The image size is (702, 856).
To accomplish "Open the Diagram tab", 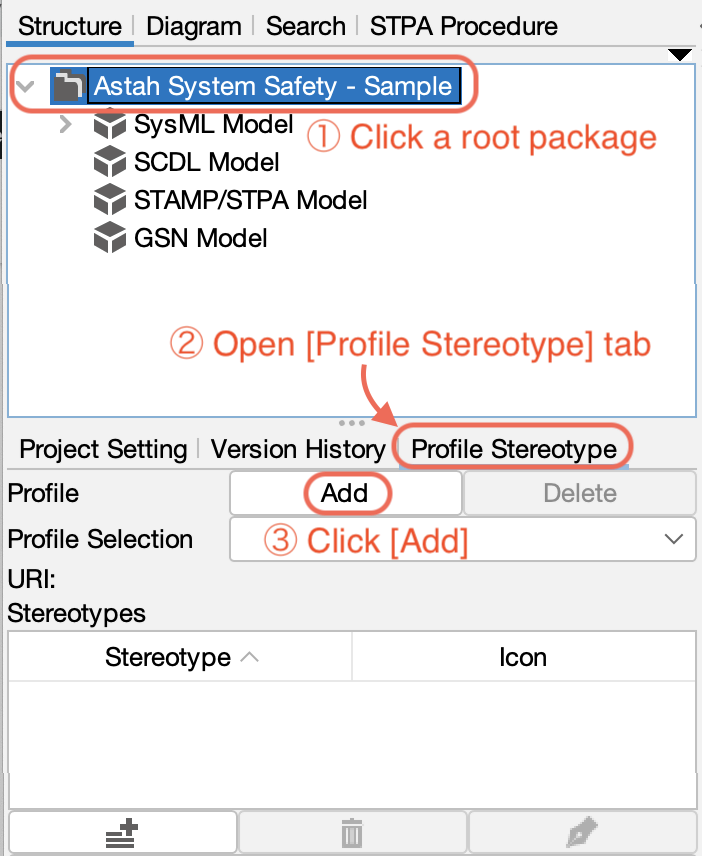I will point(194,26).
